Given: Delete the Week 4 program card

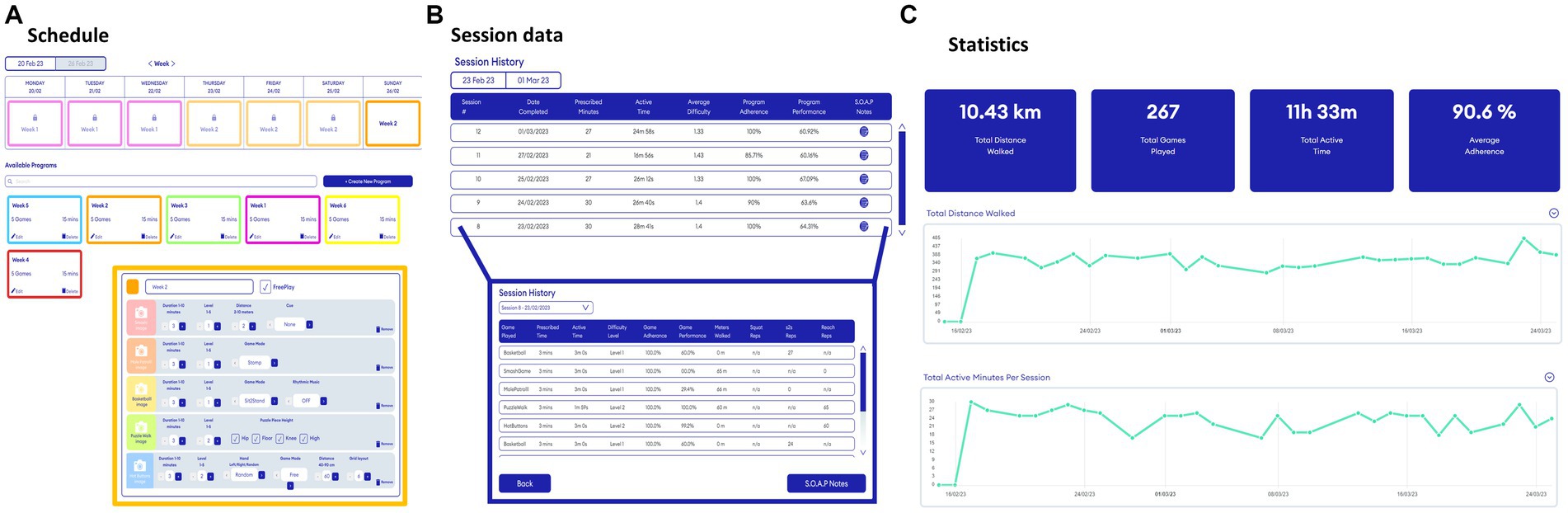Looking at the screenshot, I should click(70, 291).
